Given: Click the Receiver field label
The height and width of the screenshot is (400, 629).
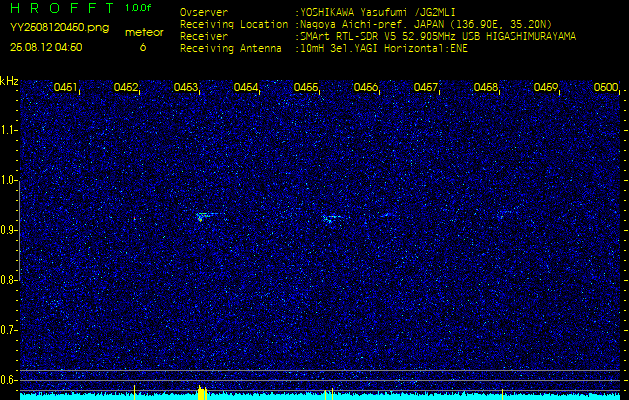Looking at the screenshot, I should (x=204, y=37).
